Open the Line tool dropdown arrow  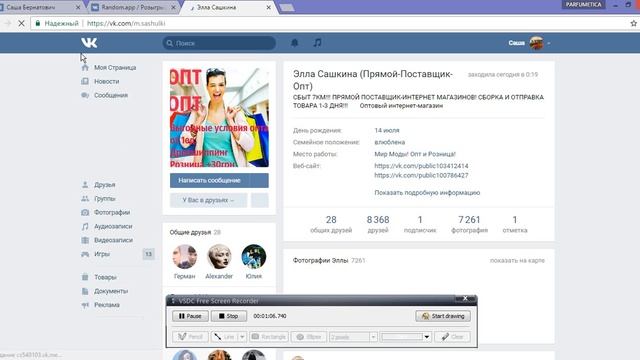(242, 337)
